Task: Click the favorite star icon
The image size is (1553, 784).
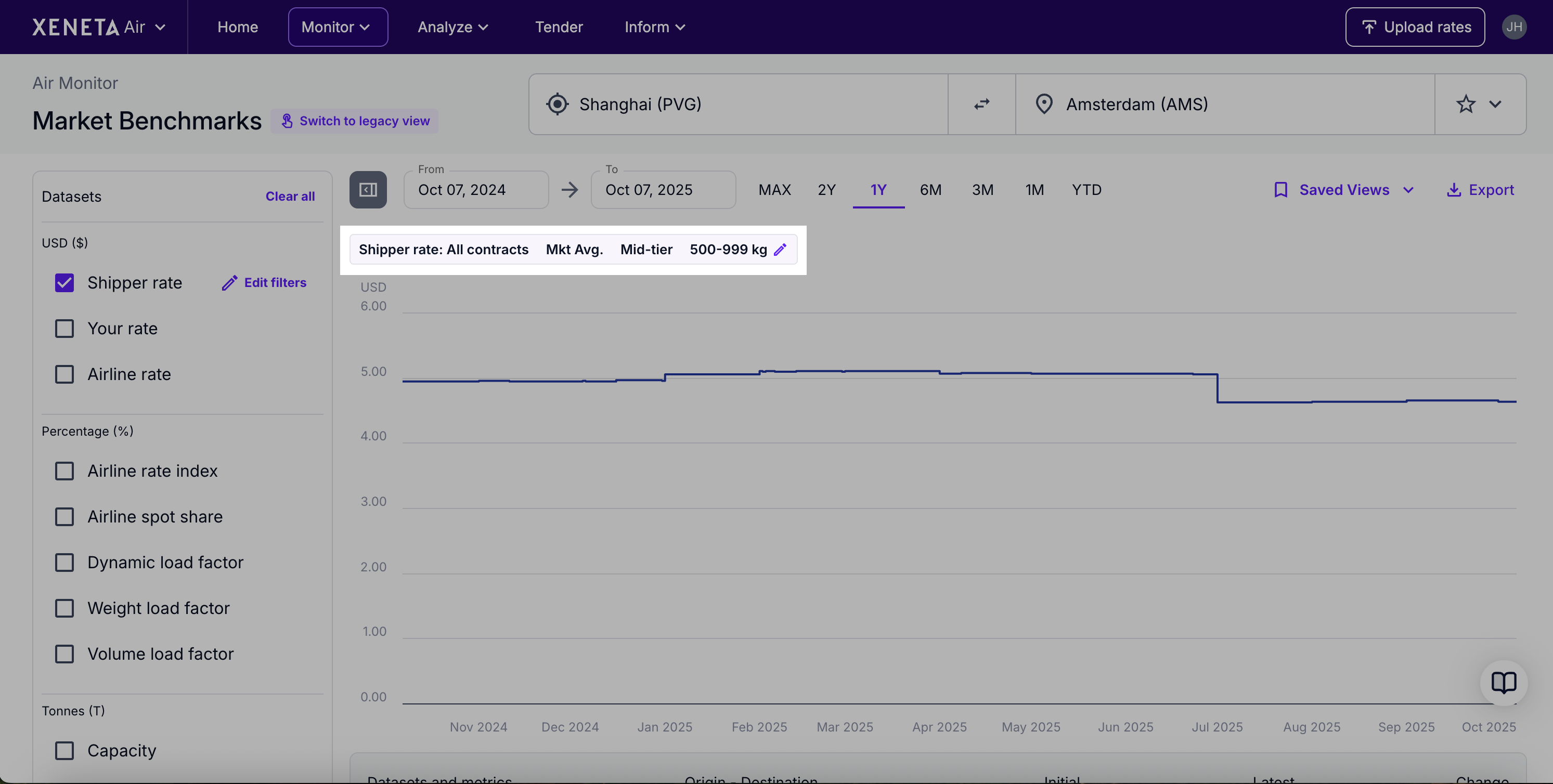Action: (x=1466, y=104)
